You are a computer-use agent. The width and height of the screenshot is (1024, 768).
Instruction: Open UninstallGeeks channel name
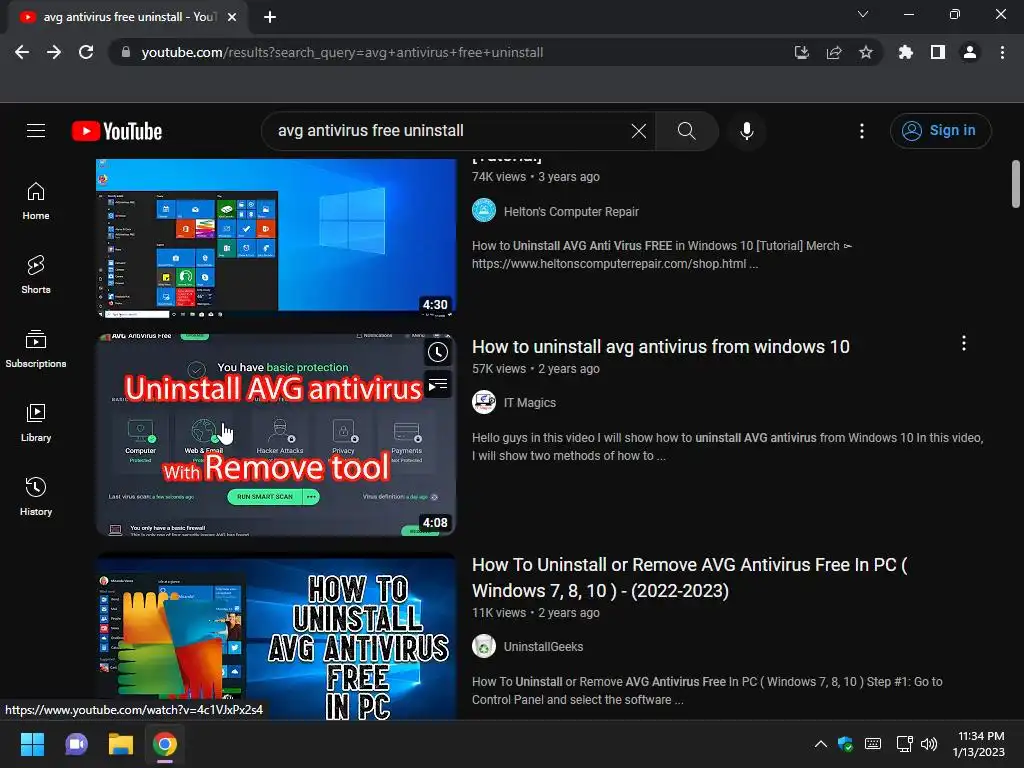click(543, 647)
